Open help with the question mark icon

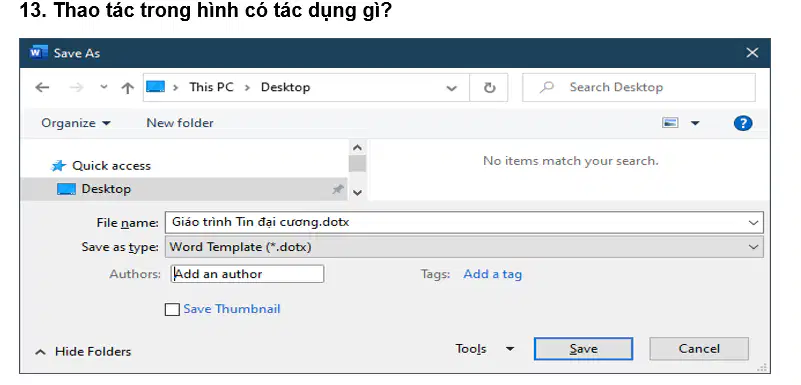click(743, 123)
